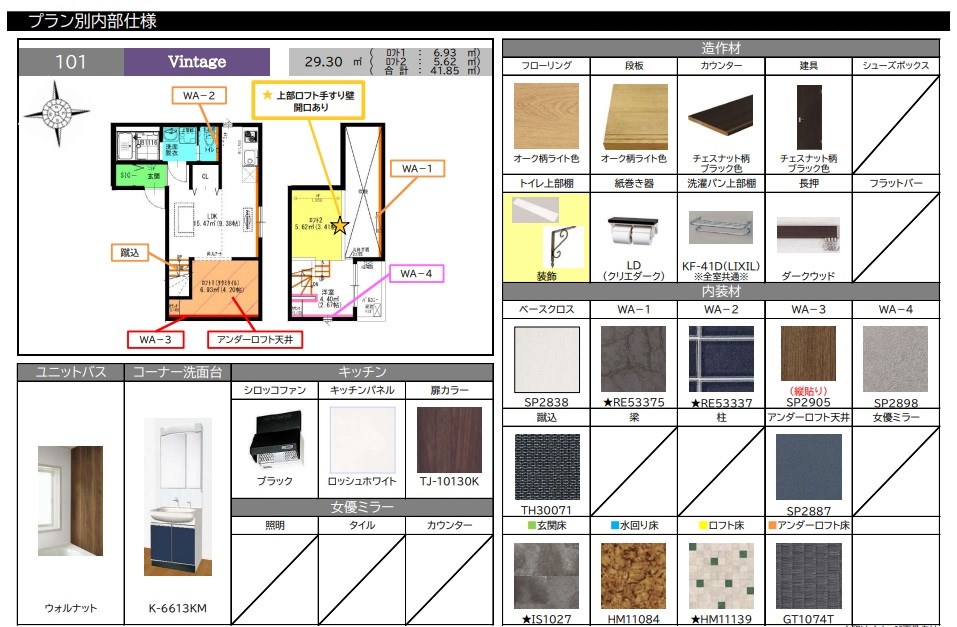The height and width of the screenshot is (627, 957).
Task: Click the compass rose icon
Action: pyautogui.click(x=49, y=105)
